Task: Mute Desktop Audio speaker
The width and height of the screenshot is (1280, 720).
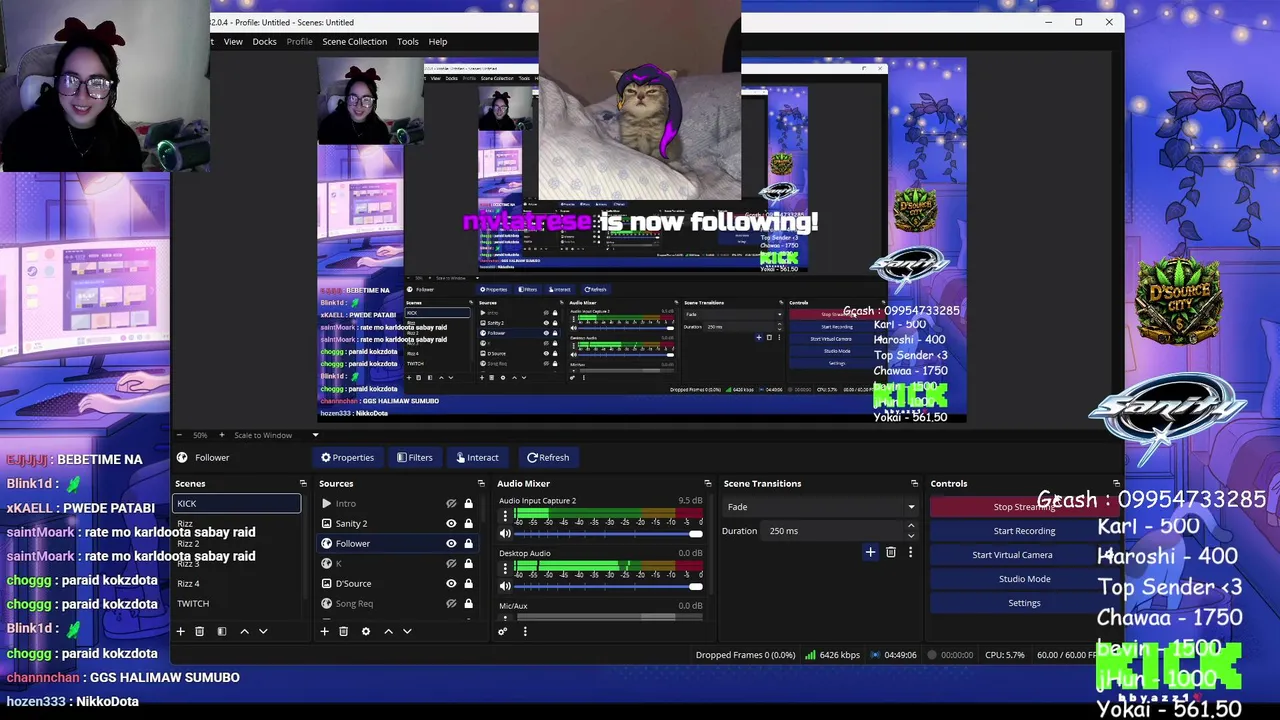Action: 505,586
